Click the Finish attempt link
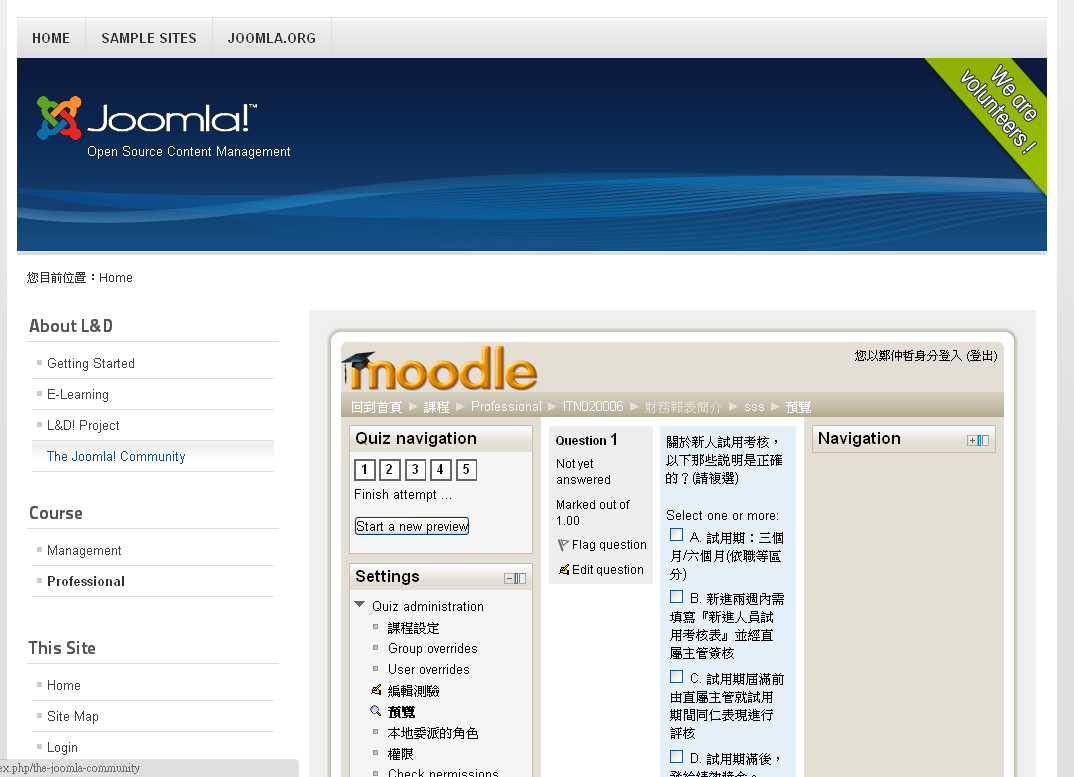1074x777 pixels. [x=402, y=495]
